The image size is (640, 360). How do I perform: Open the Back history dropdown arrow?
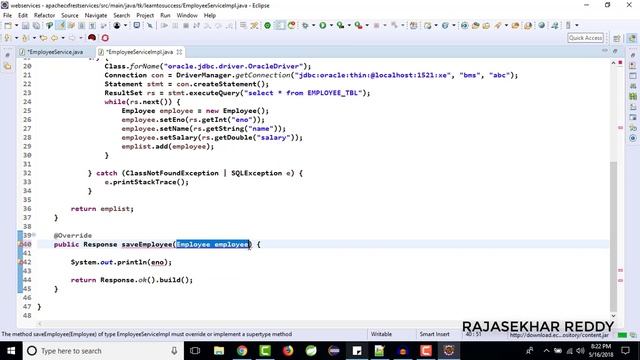tap(63, 38)
